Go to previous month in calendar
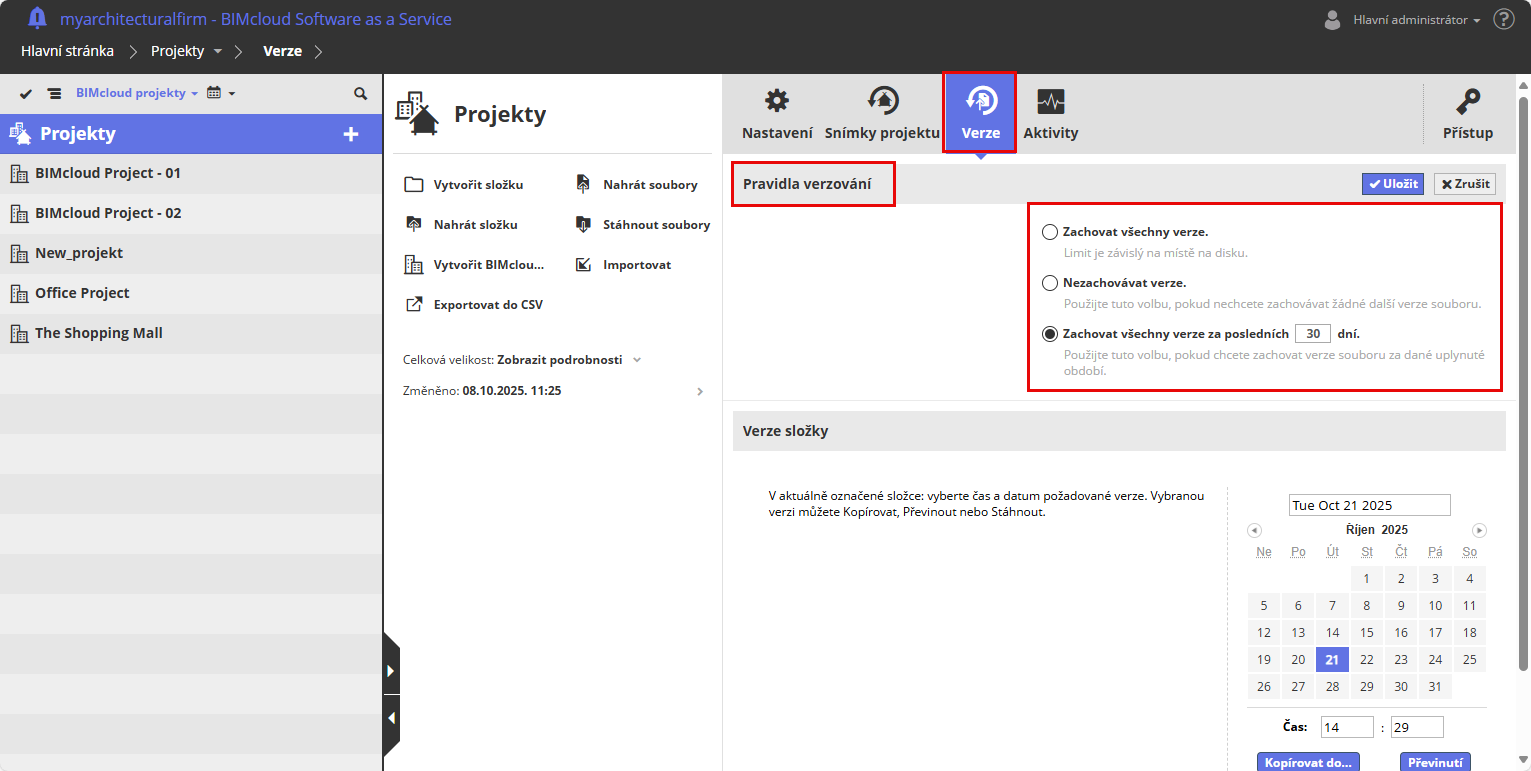Screen dimensions: 1531x771 (x=1254, y=530)
